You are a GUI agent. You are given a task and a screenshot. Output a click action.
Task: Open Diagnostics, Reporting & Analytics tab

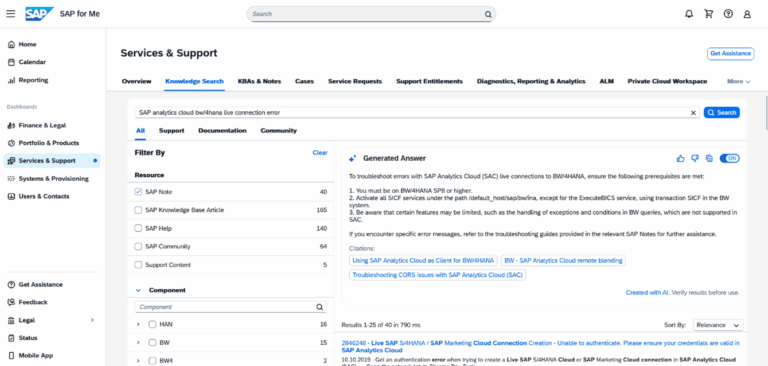[531, 81]
